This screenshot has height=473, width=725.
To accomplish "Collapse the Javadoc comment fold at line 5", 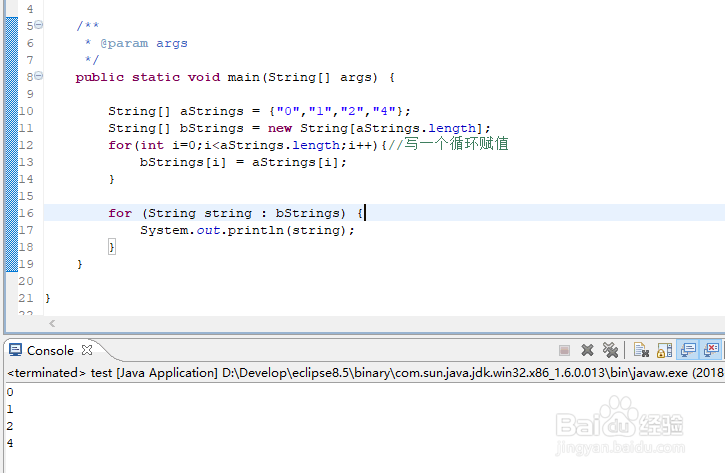I will (39, 25).
